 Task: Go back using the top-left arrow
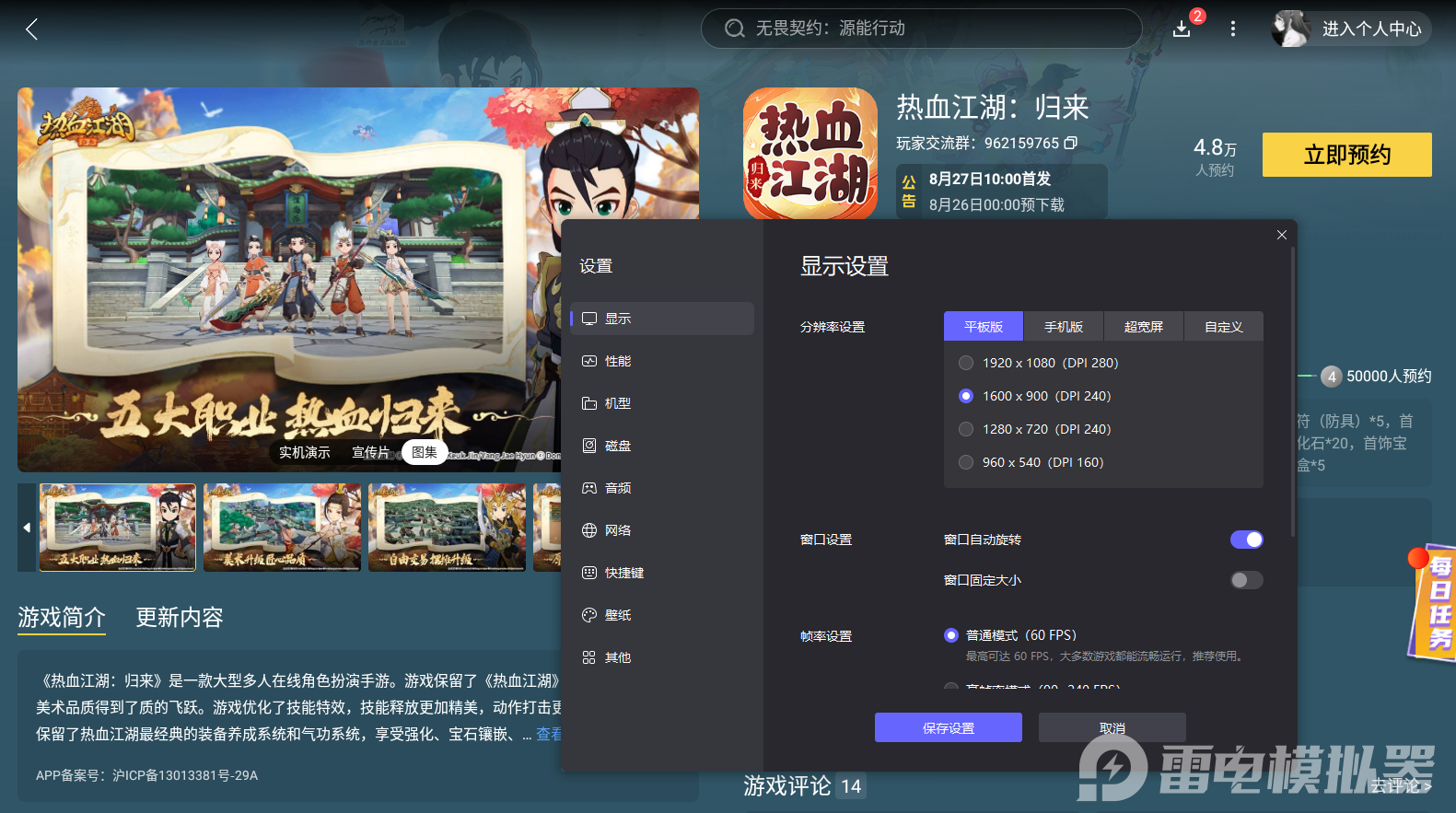click(x=31, y=29)
